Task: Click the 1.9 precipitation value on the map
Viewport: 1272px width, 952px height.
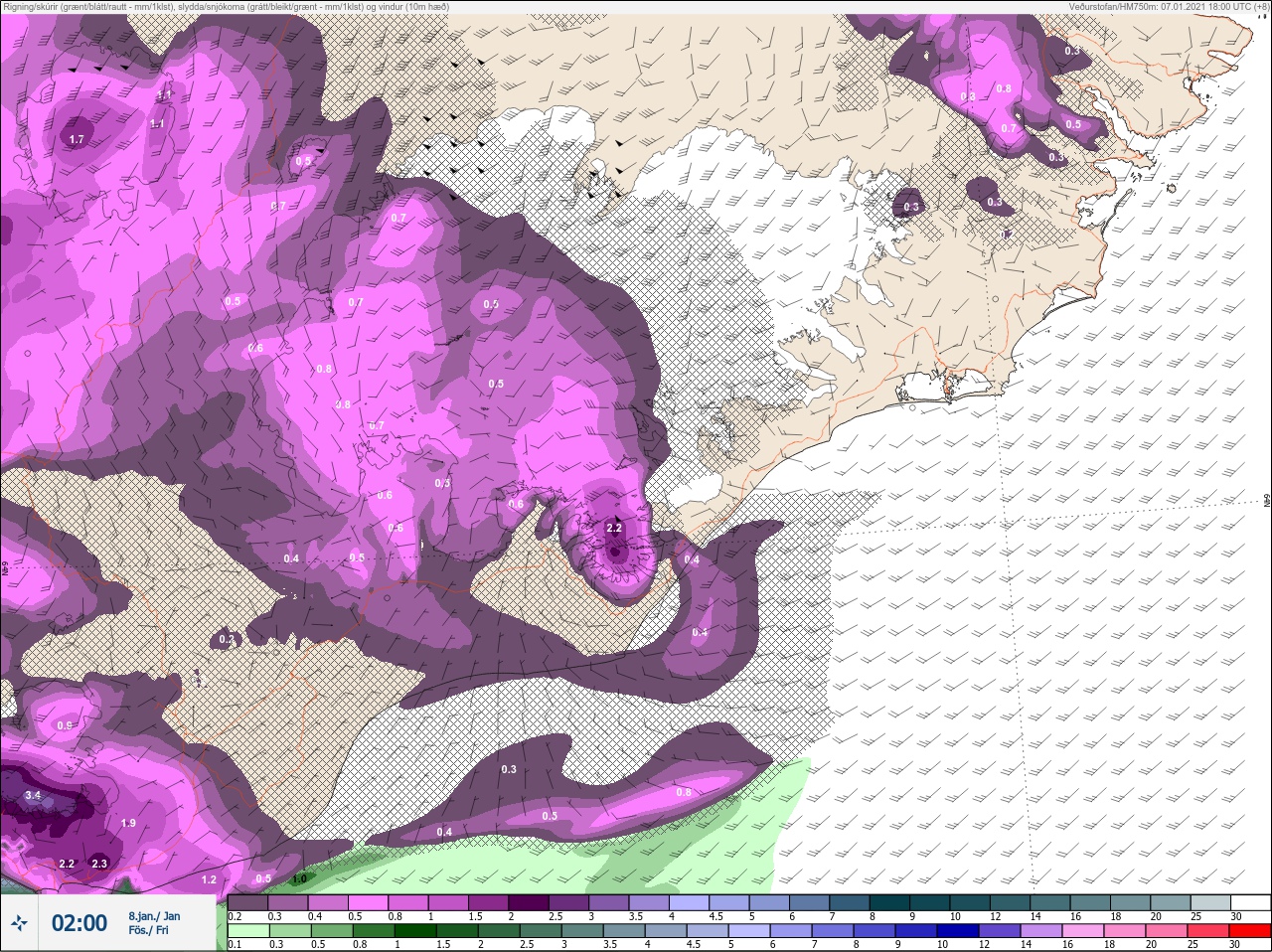Action: [x=128, y=823]
